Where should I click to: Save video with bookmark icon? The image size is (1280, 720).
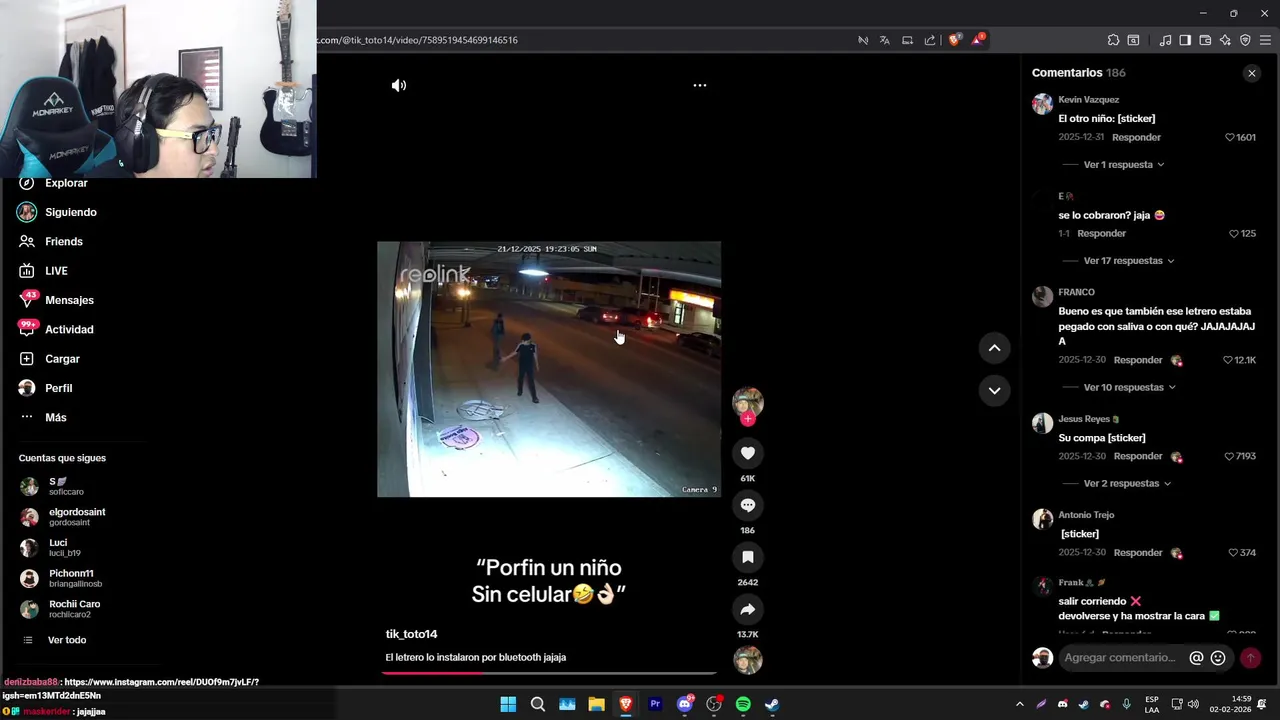coord(747,557)
